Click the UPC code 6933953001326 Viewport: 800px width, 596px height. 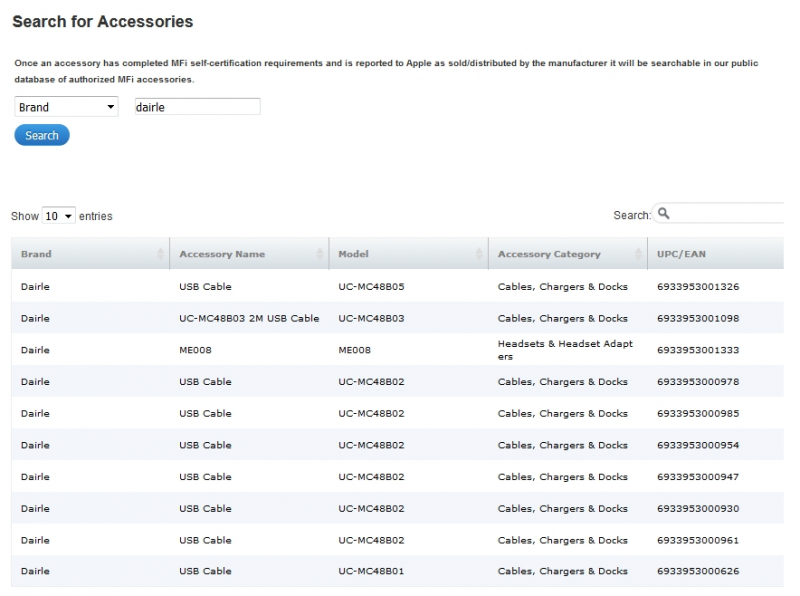(698, 287)
